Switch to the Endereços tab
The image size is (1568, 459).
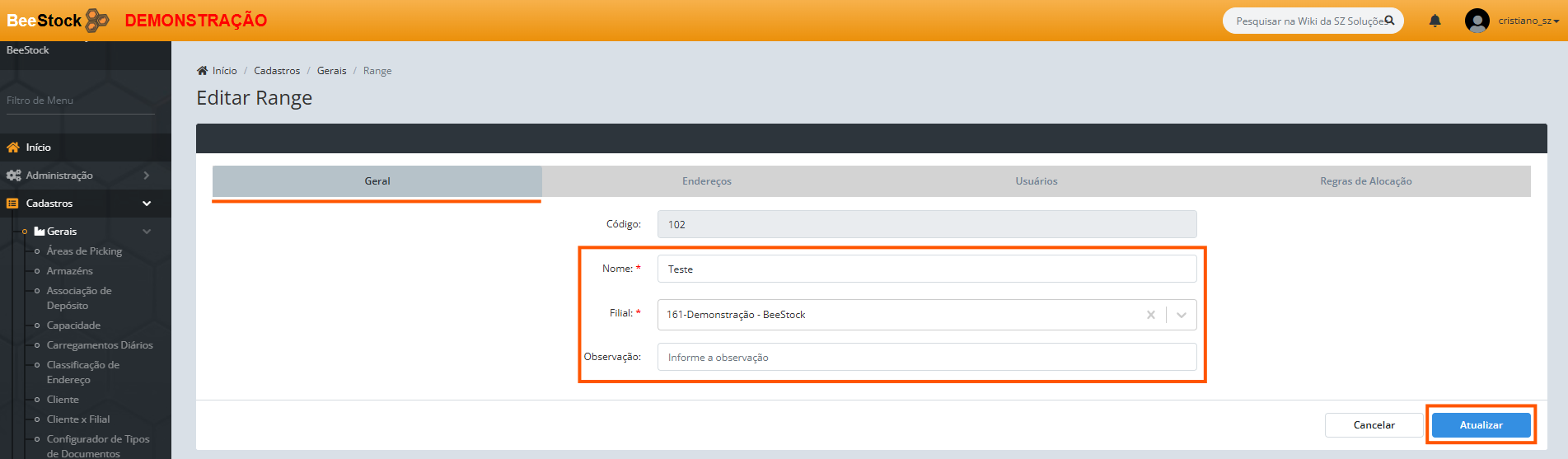706,181
